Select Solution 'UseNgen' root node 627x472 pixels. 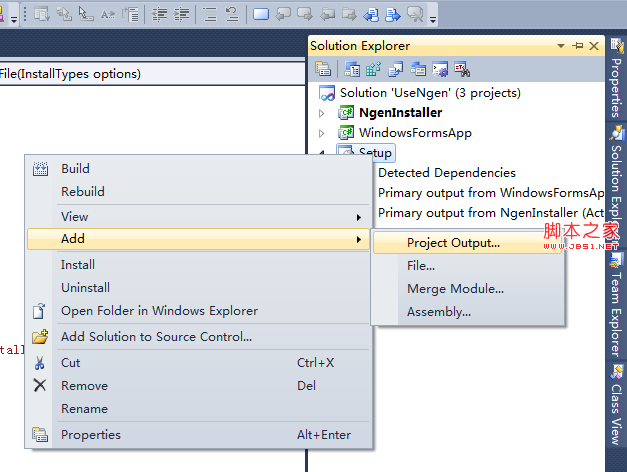429,93
